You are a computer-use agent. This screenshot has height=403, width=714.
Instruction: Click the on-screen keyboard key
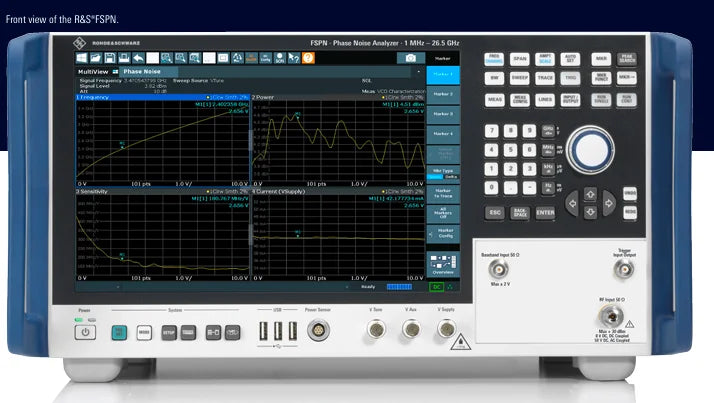[x=188, y=333]
